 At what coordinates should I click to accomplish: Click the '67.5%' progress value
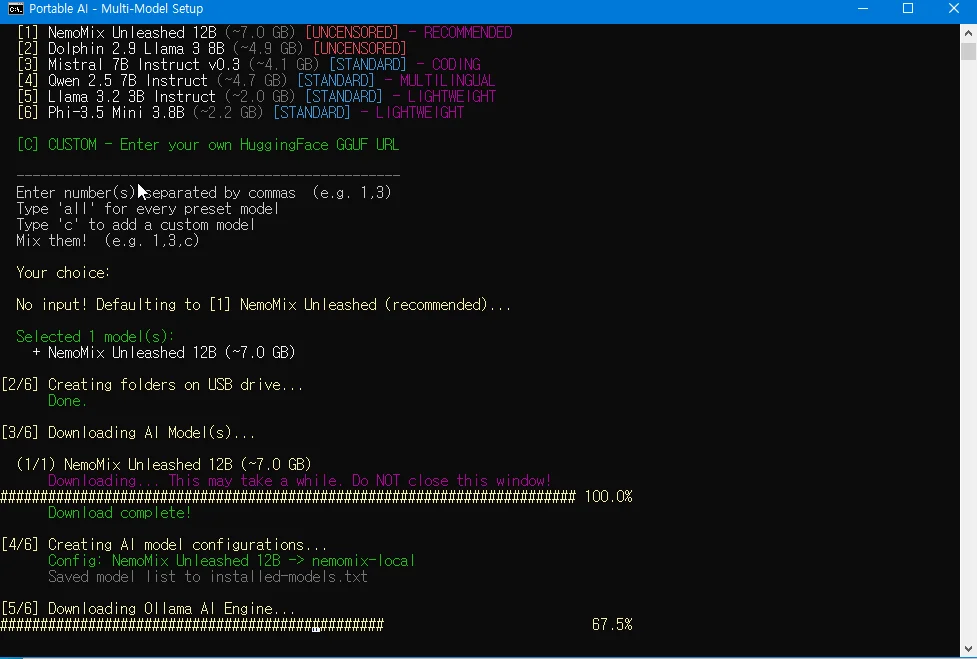click(x=612, y=625)
